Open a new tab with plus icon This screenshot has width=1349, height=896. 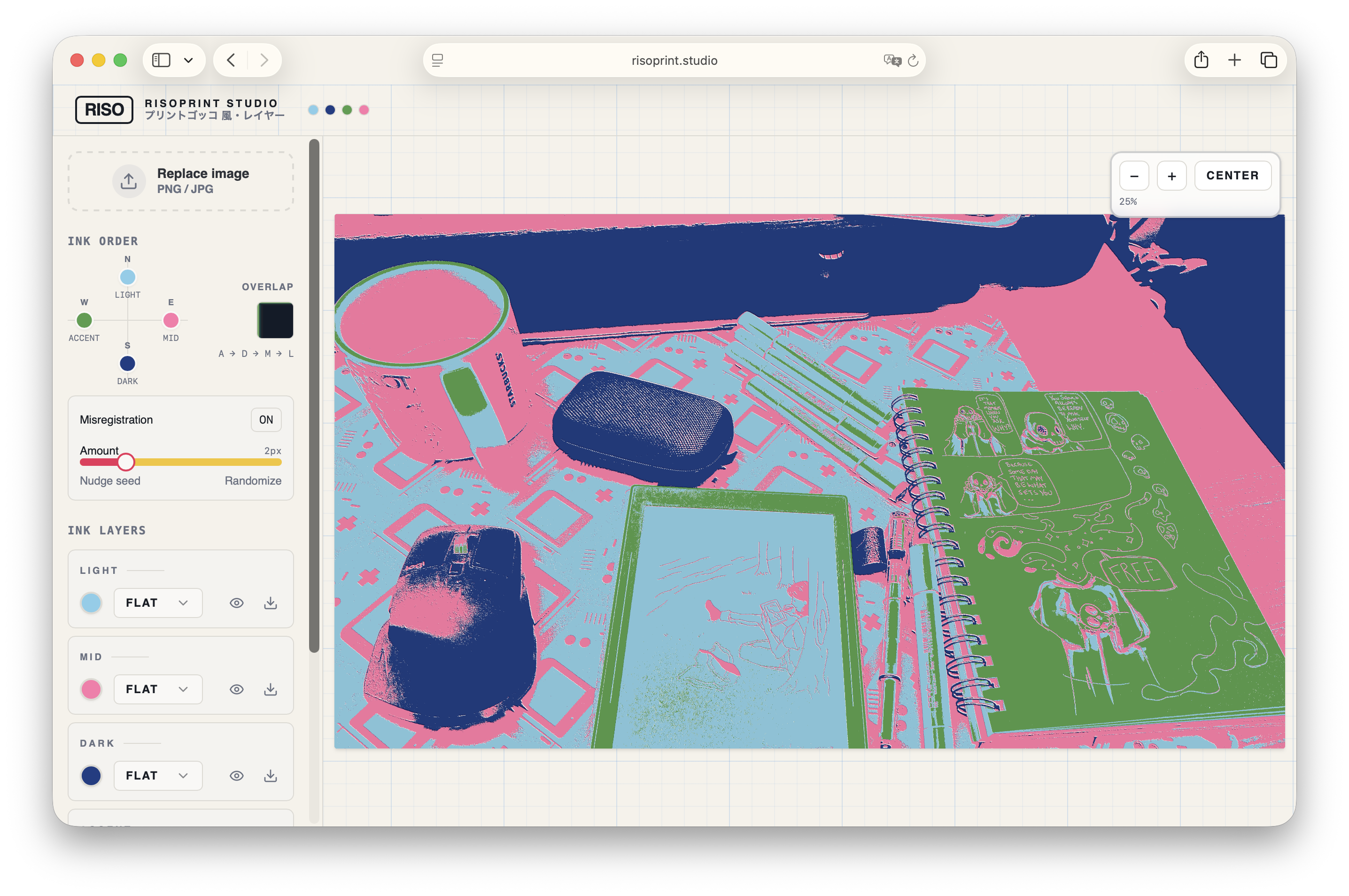(1235, 60)
